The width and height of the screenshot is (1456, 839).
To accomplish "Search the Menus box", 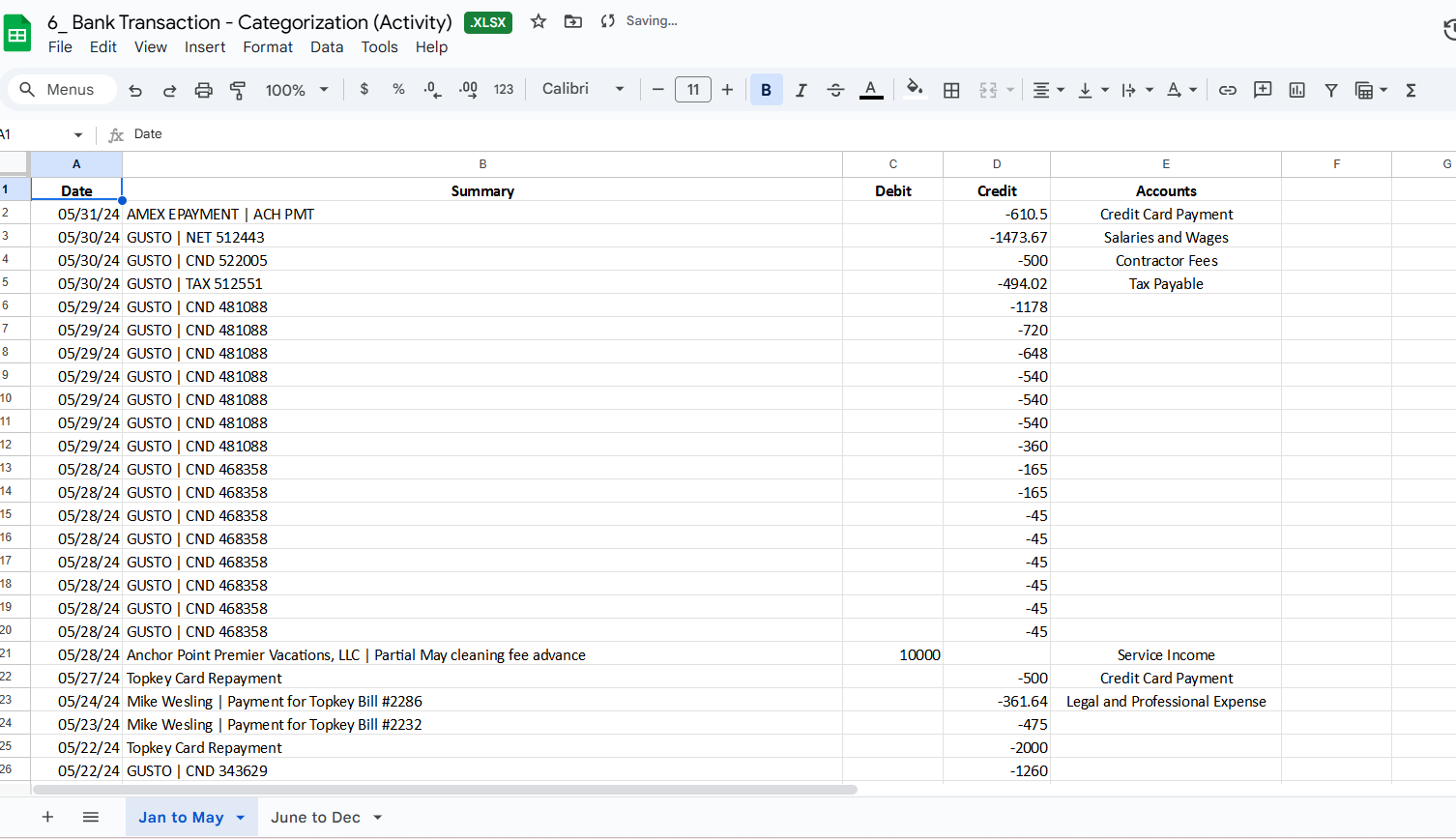I will pos(63,90).
